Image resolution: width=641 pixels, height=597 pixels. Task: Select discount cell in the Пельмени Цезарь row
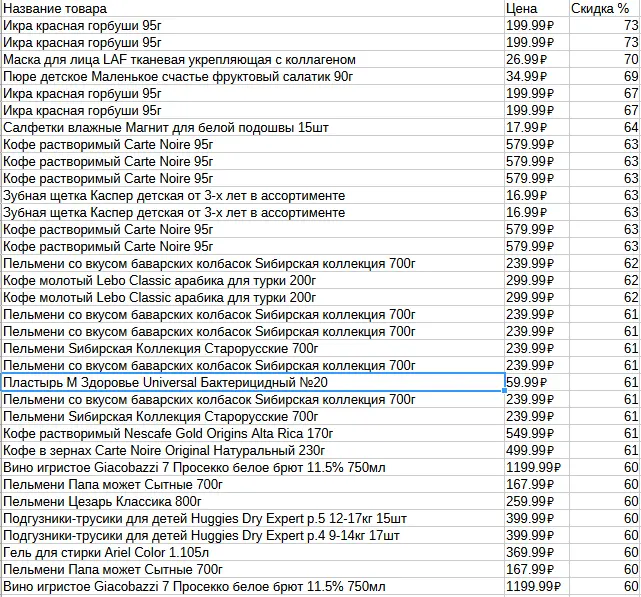coord(605,501)
